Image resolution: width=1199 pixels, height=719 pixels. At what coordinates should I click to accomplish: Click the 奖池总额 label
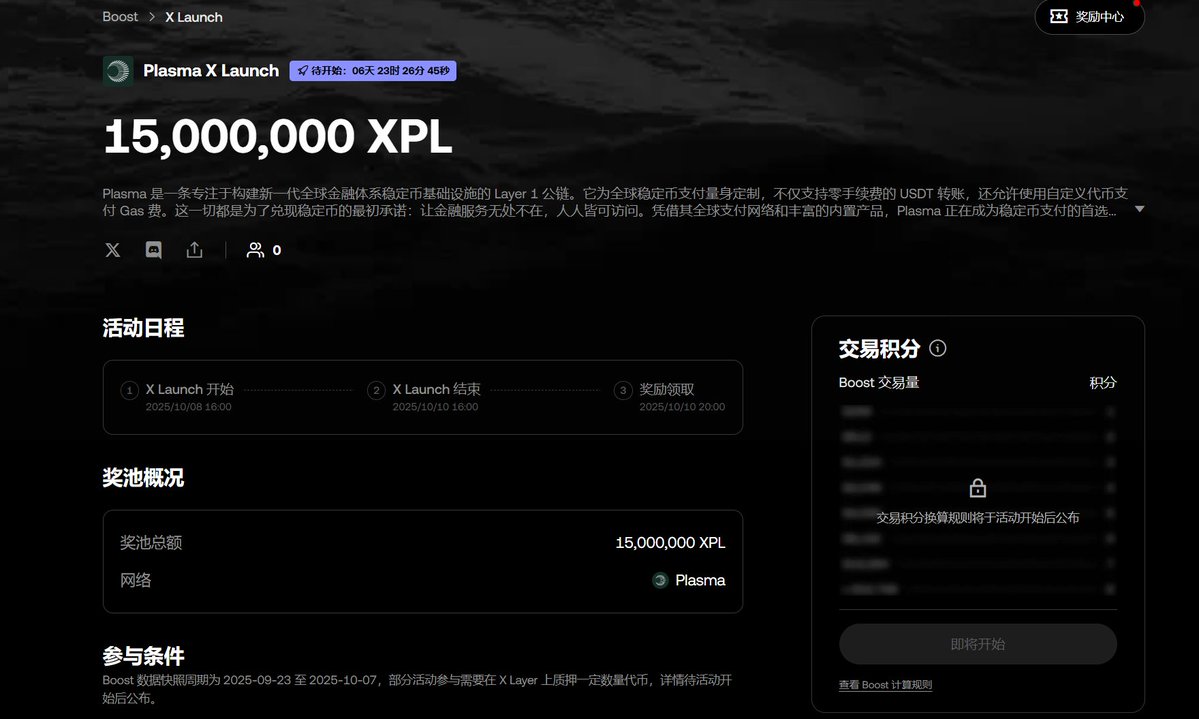coord(151,542)
